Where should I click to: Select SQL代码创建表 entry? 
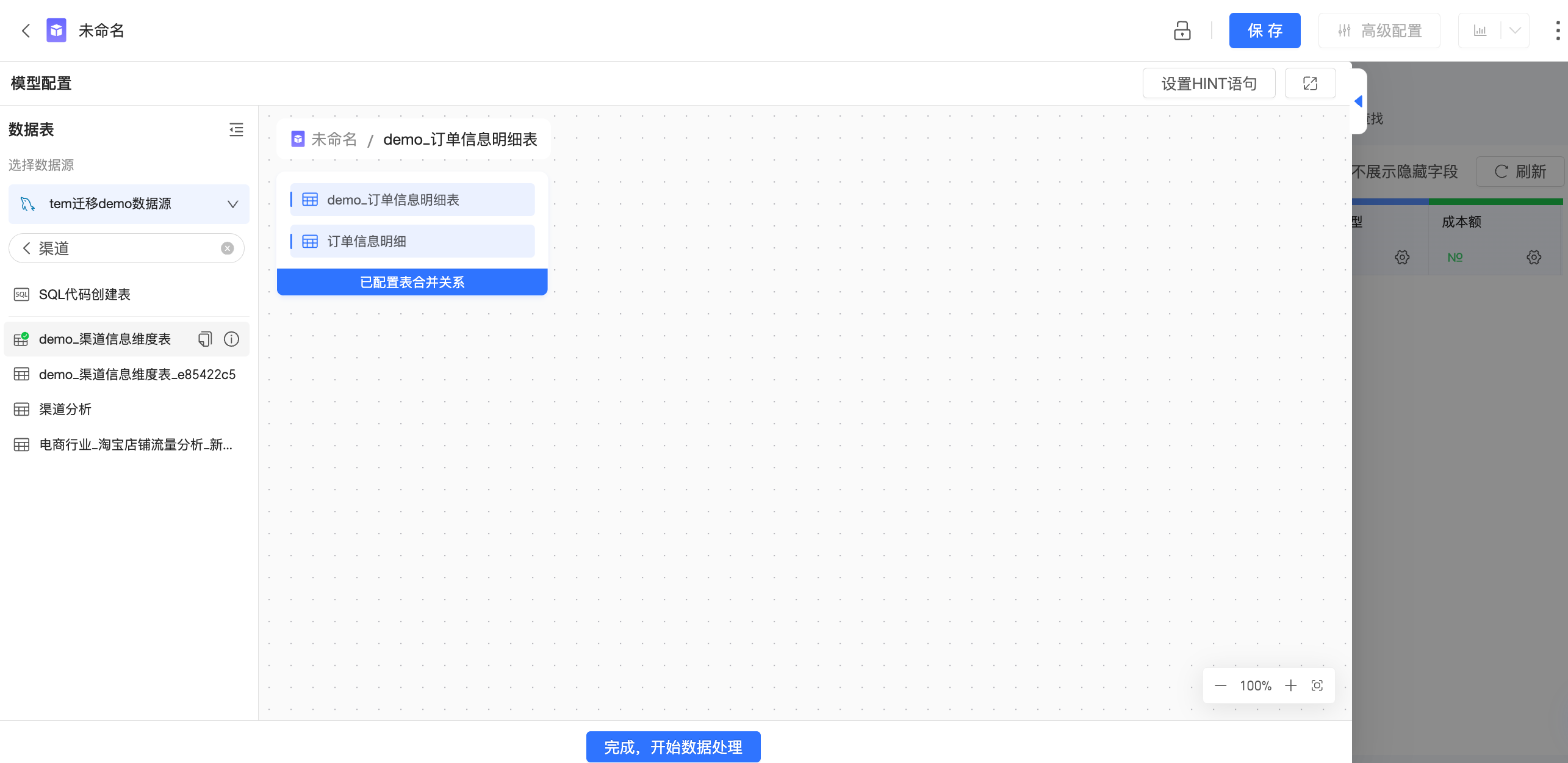pos(84,295)
